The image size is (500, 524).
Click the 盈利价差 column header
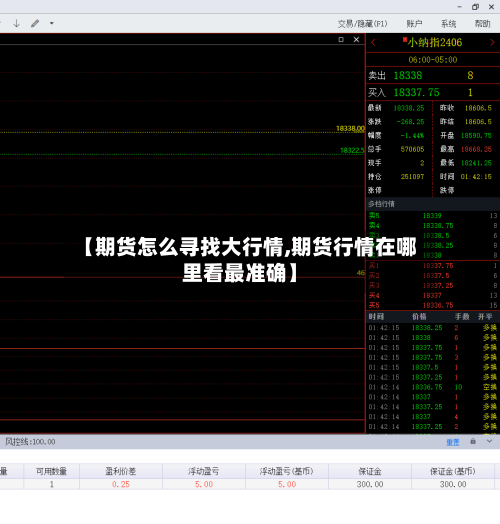pyautogui.click(x=121, y=472)
